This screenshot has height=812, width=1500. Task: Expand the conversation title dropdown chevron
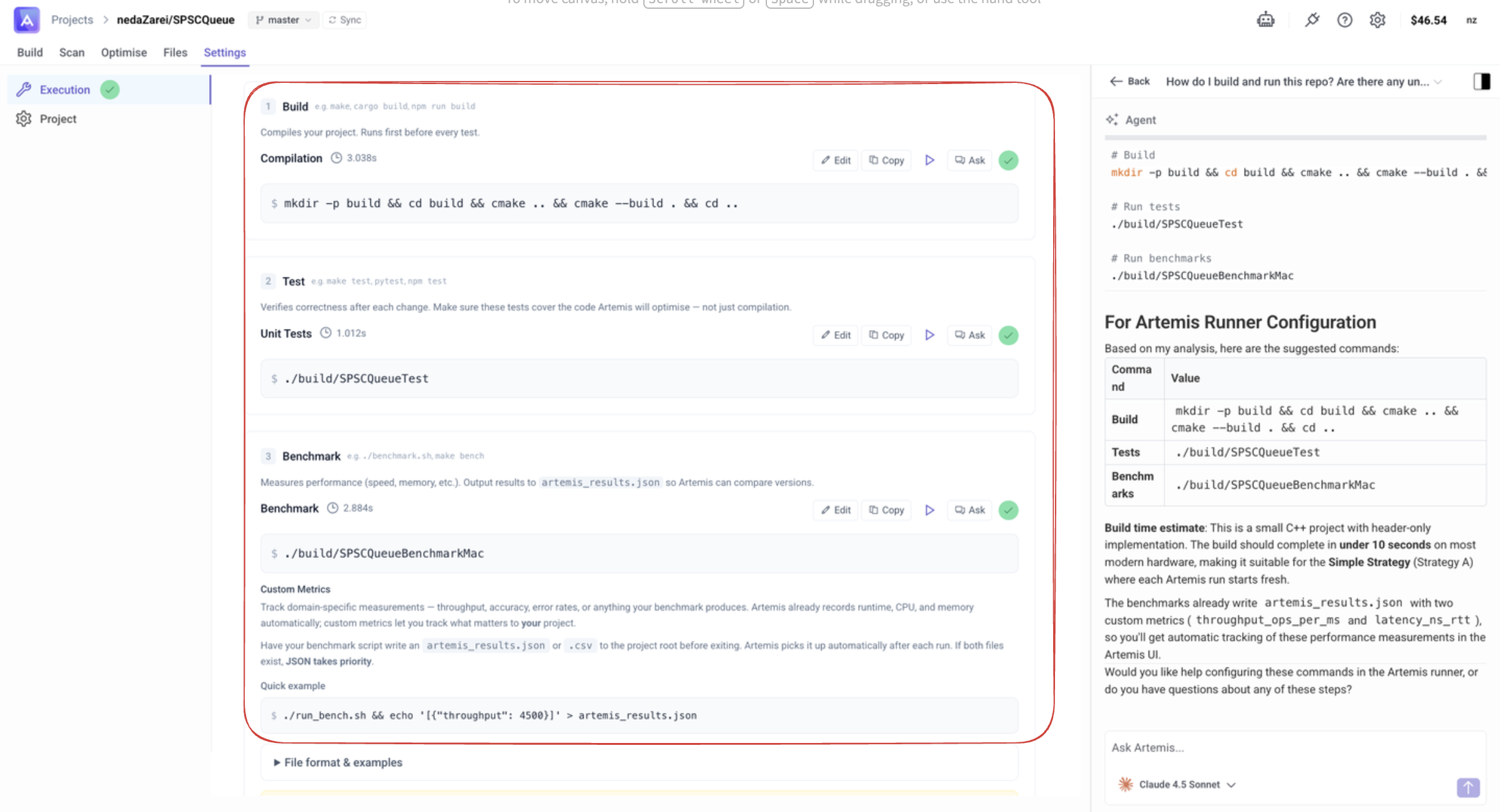click(1438, 82)
